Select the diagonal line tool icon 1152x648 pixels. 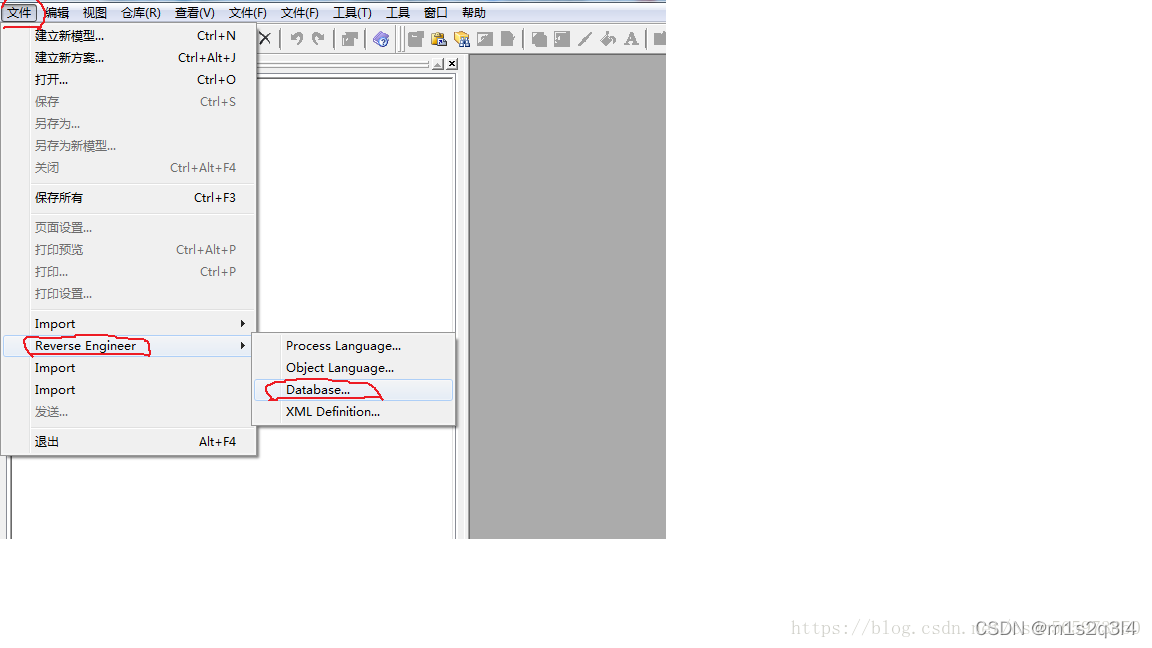point(585,39)
